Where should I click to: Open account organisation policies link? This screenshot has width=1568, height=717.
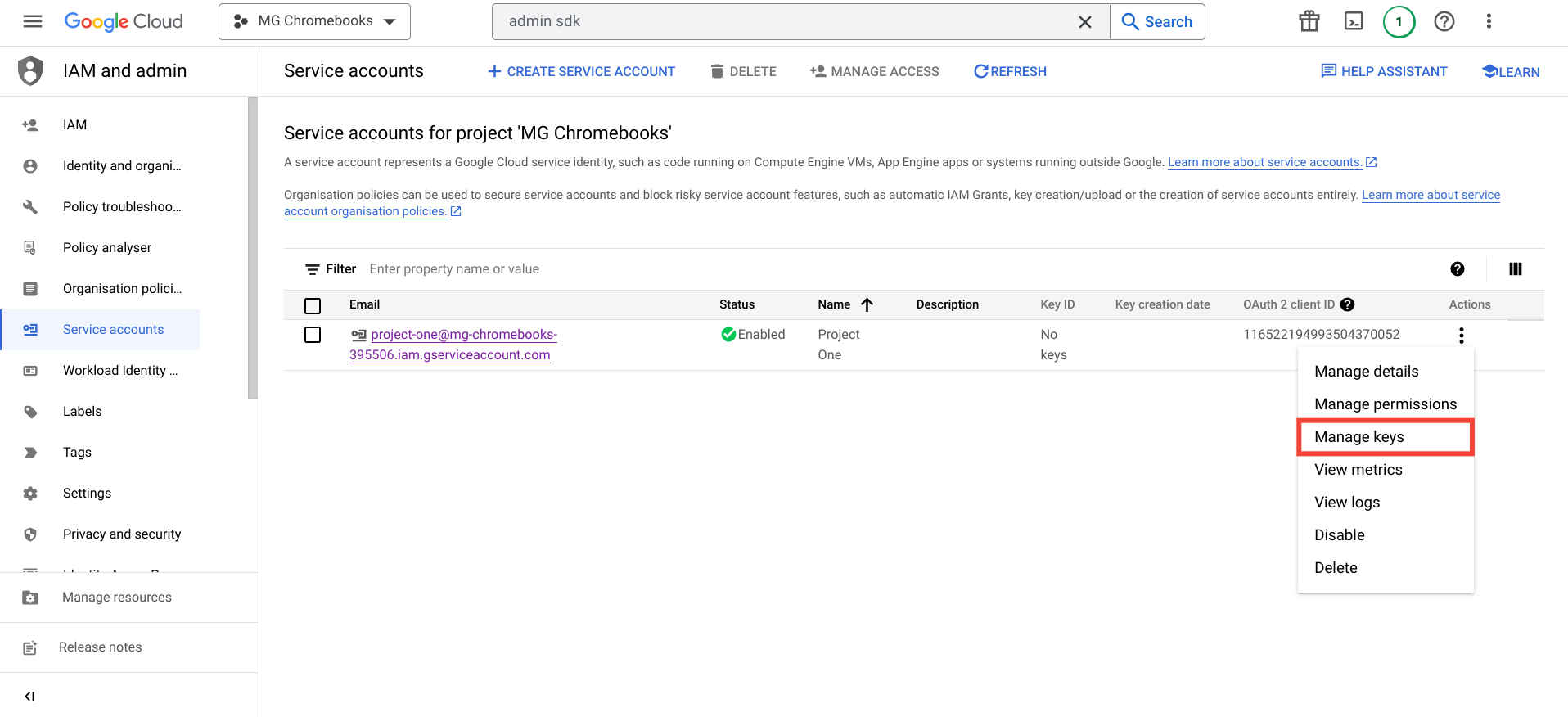click(x=372, y=211)
